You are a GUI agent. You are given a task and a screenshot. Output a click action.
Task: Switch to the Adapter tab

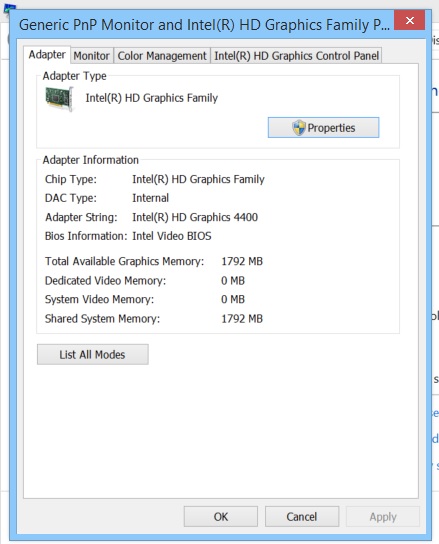(47, 55)
